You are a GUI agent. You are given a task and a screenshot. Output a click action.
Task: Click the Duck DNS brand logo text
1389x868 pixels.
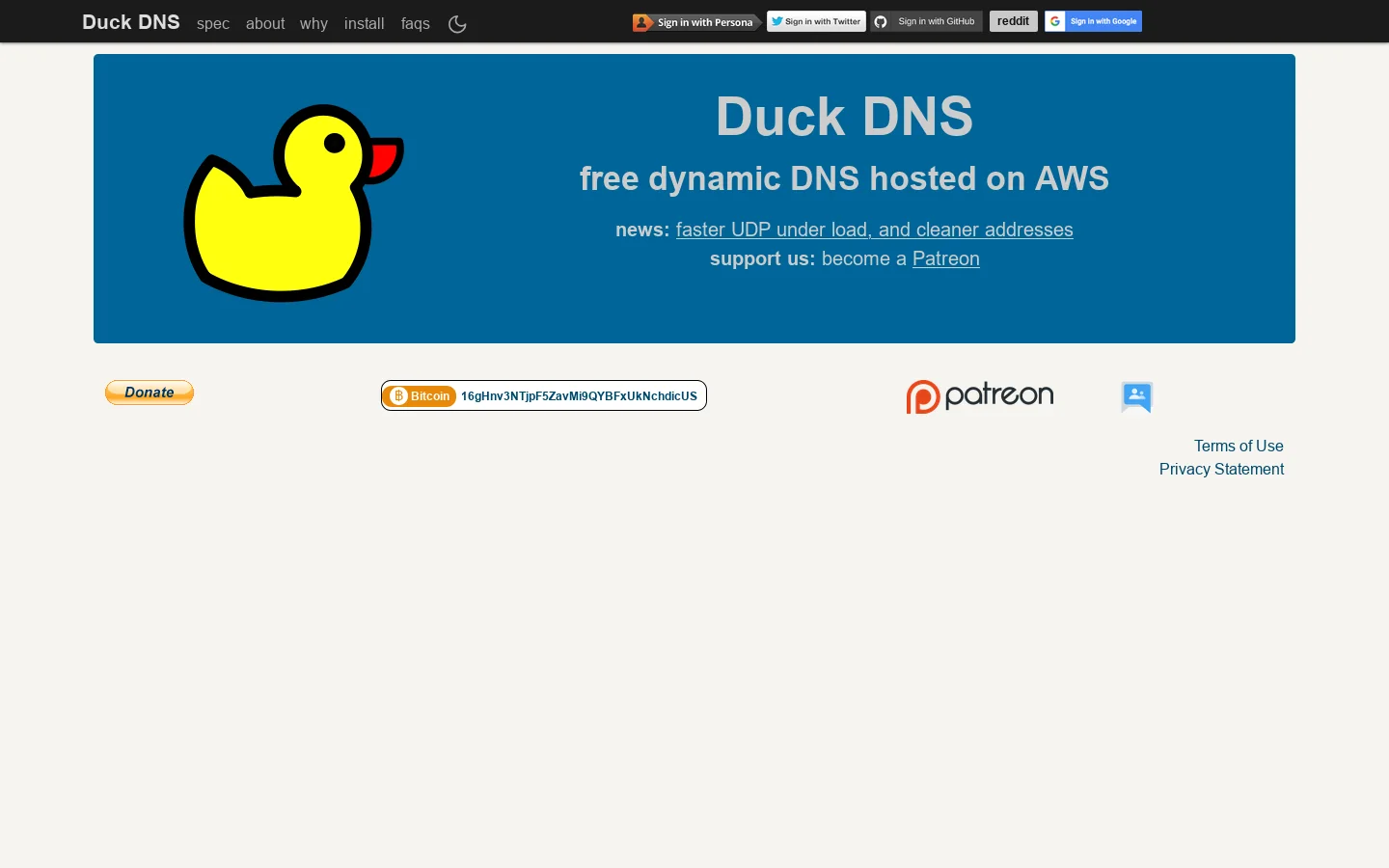131,22
